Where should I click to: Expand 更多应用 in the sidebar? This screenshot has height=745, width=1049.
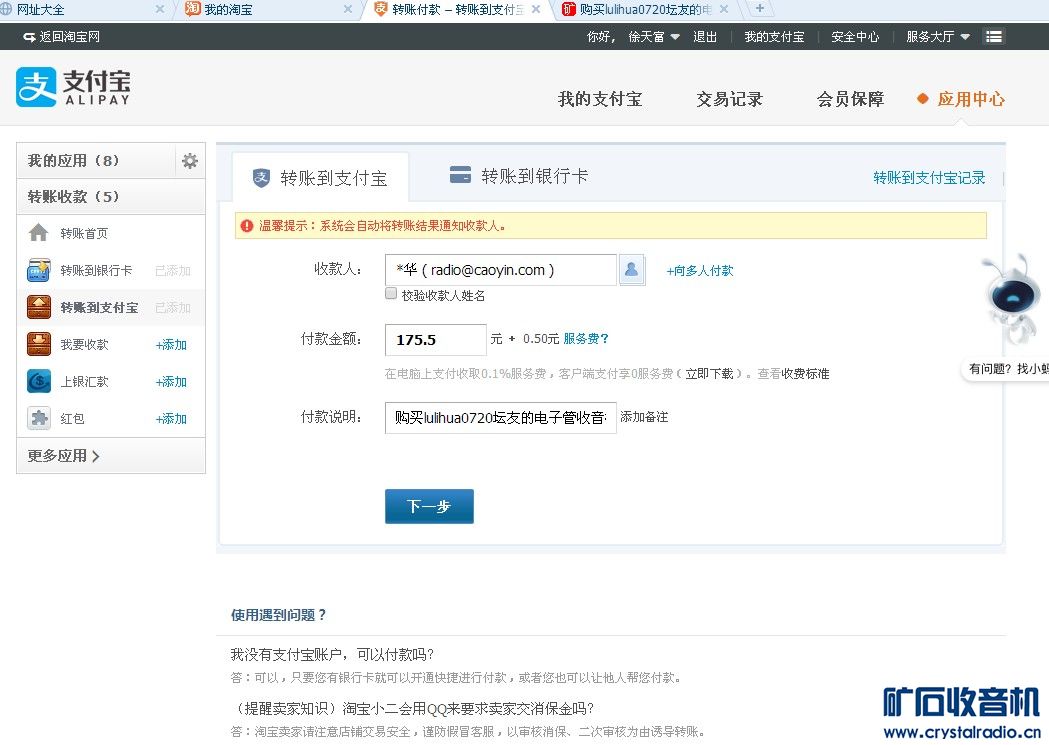64,456
